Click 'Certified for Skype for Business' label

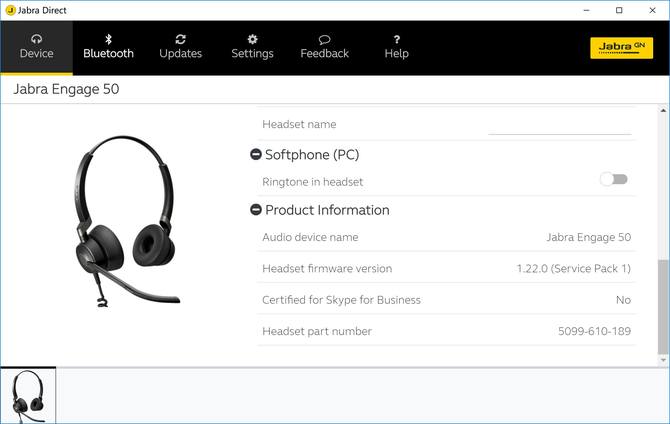point(341,300)
